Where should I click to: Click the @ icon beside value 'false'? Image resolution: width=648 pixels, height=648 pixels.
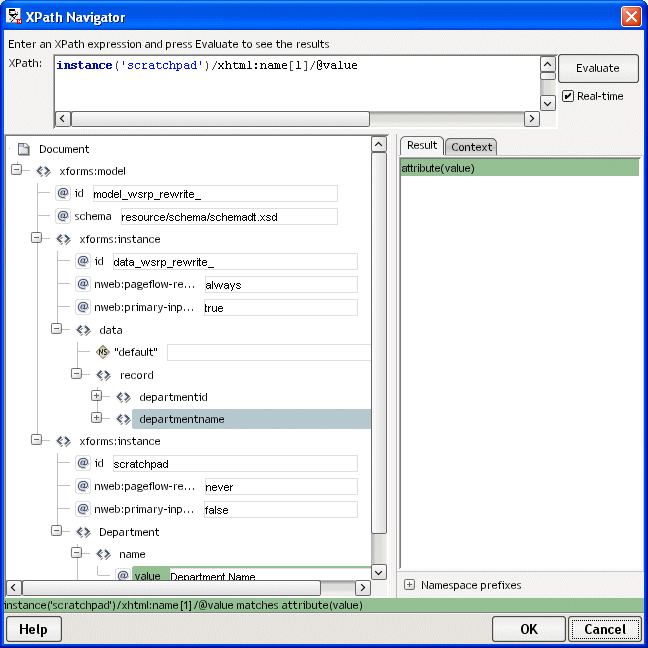click(x=83, y=509)
